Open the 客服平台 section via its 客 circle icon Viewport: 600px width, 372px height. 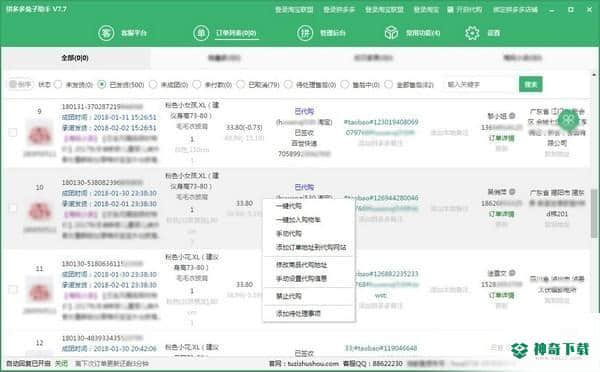point(106,33)
